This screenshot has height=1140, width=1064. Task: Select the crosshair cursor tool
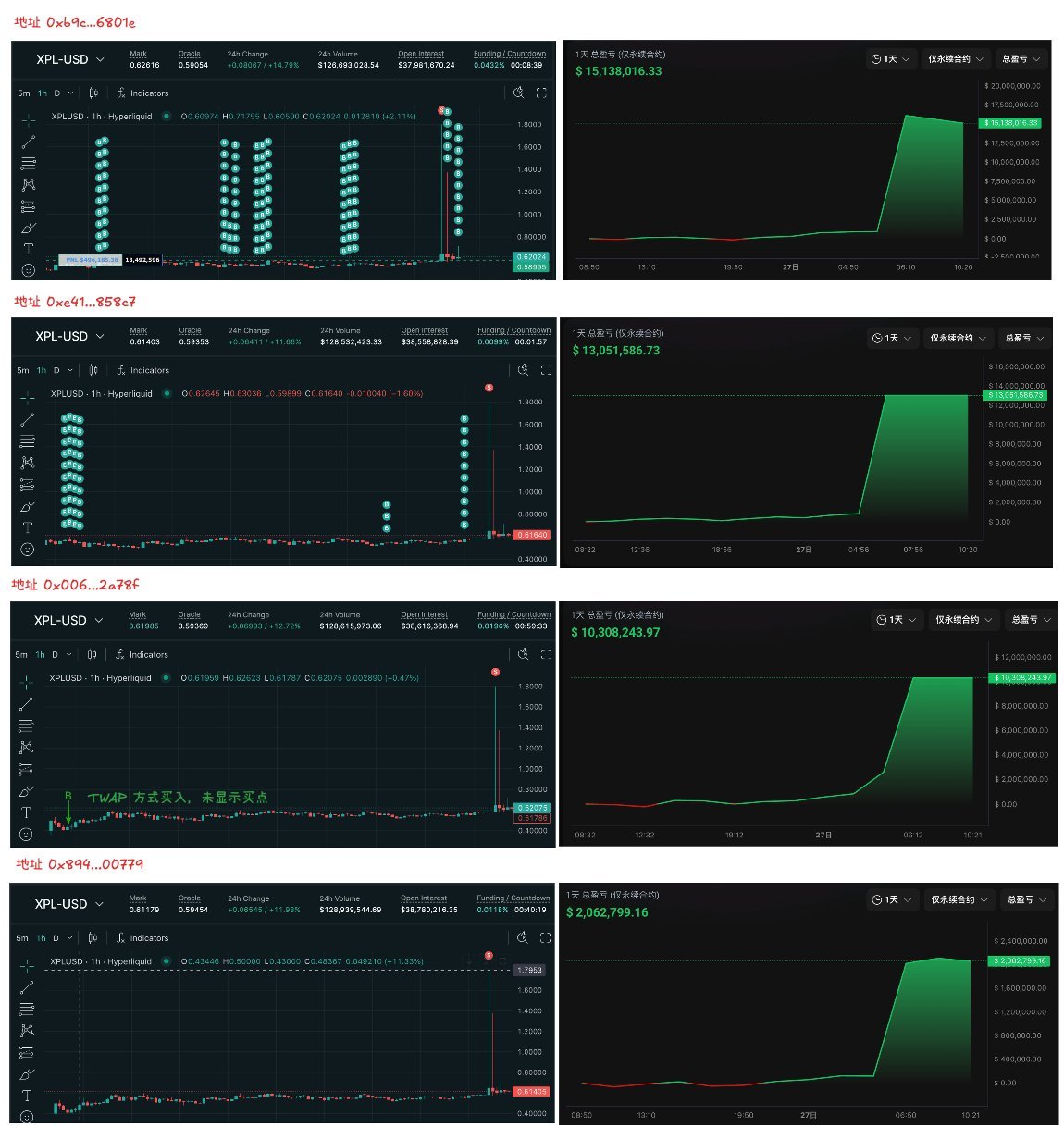28,118
